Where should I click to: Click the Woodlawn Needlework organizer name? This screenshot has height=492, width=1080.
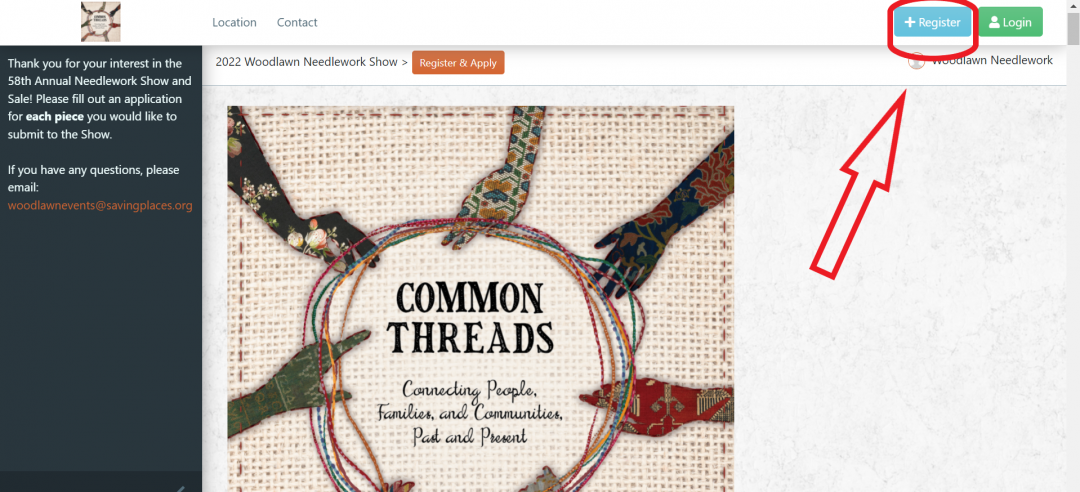tap(993, 61)
